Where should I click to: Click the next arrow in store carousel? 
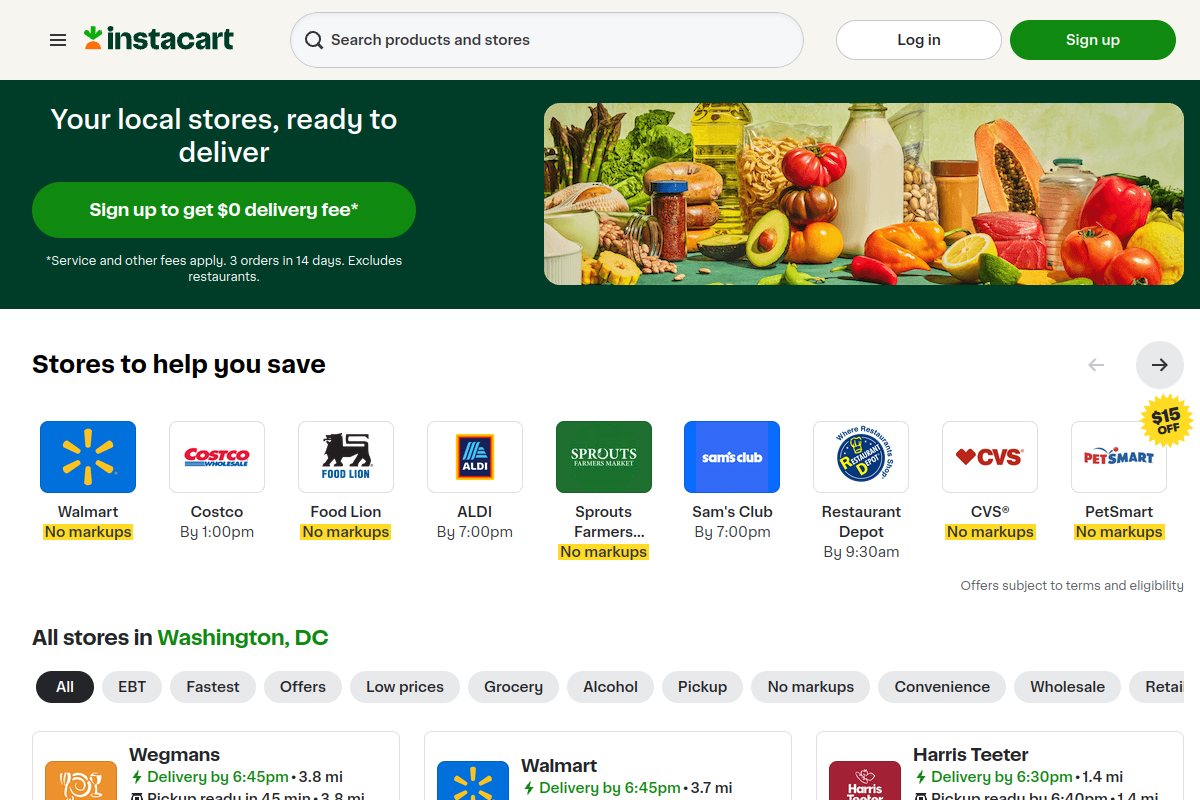tap(1160, 365)
